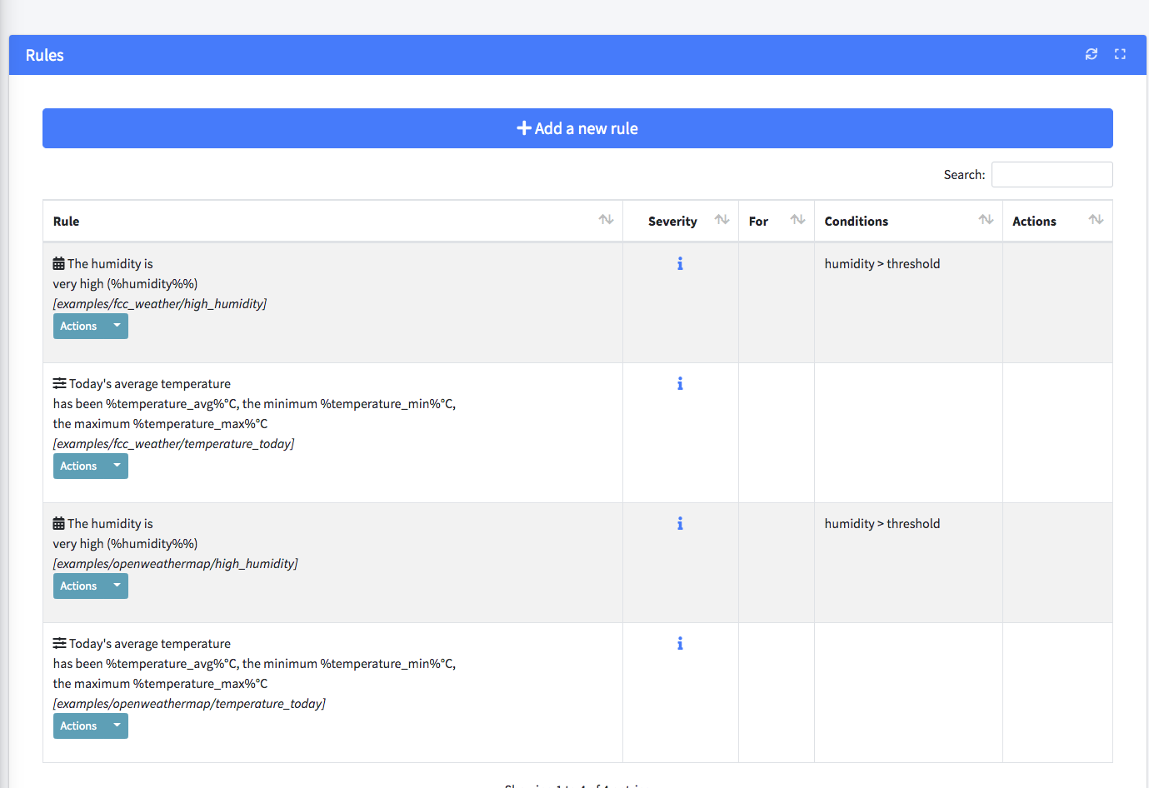
Task: Open Actions dropdown for fcc_weather high_humidity rule
Action: pos(90,325)
